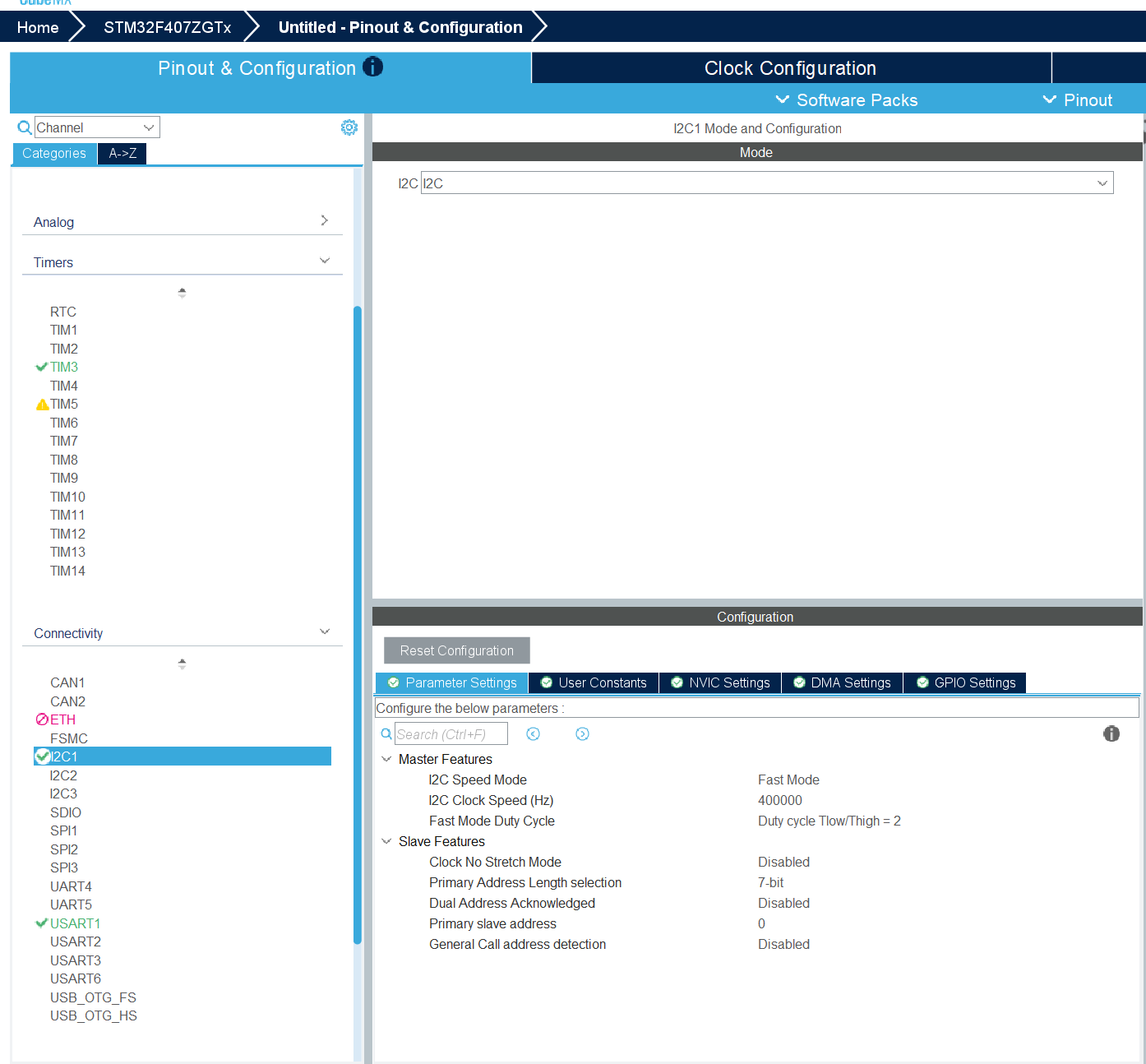Click the I2C Speed Mode value Fast Mode
This screenshot has width=1146, height=1064.
pyautogui.click(x=788, y=779)
